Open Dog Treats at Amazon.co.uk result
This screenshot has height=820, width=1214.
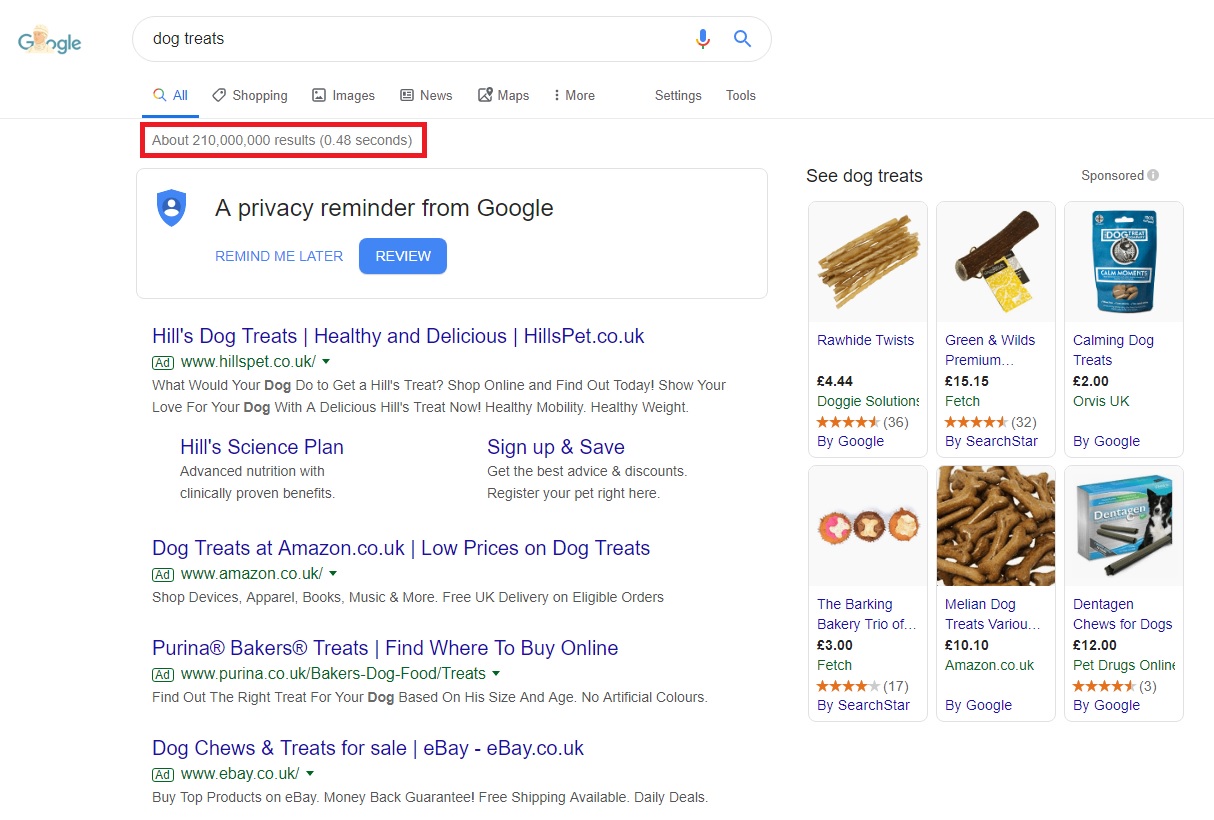(401, 548)
